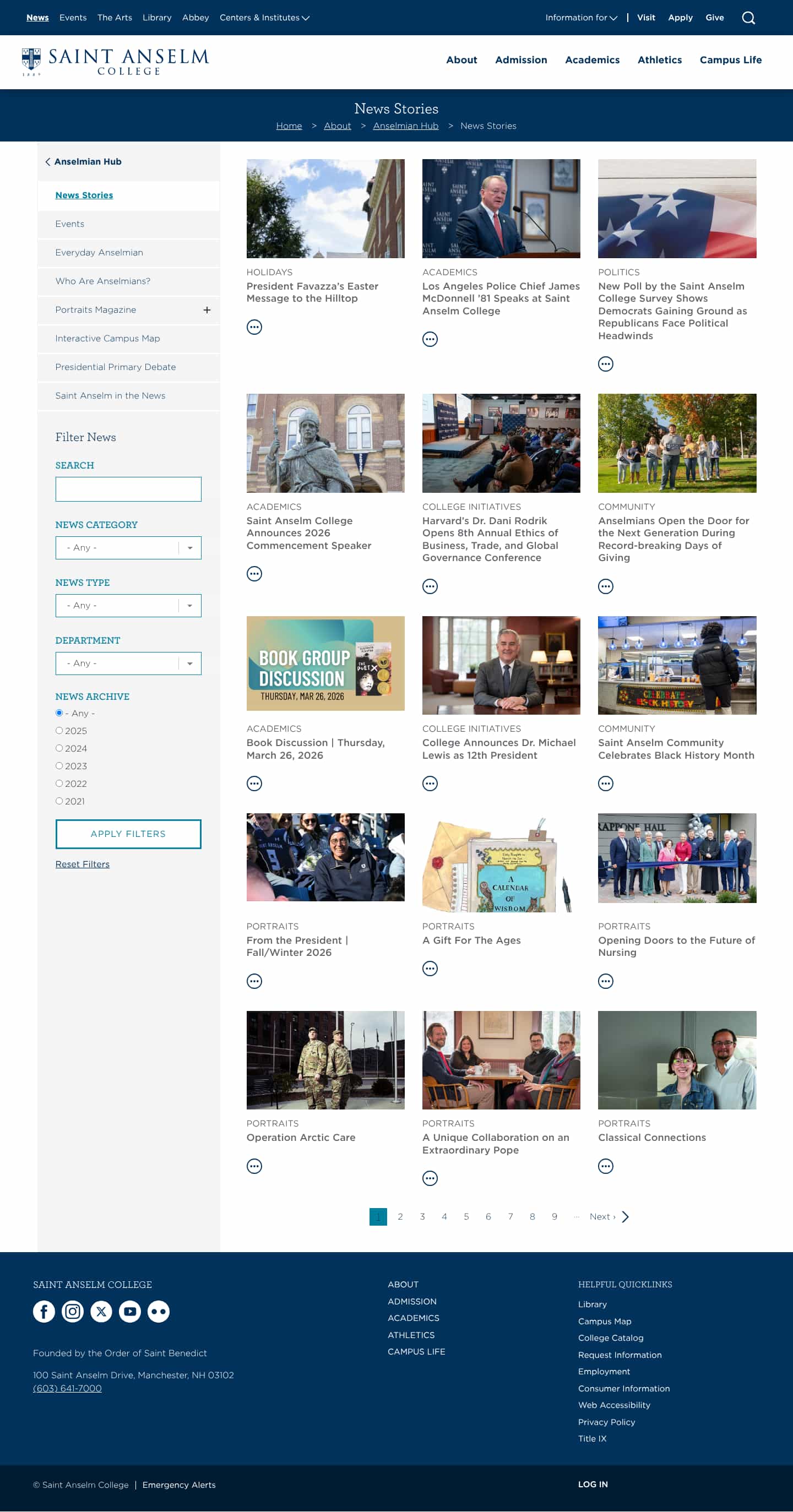Viewport: 793px width, 1512px height.
Task: Click more icon under Black History Month story
Action: click(x=606, y=784)
